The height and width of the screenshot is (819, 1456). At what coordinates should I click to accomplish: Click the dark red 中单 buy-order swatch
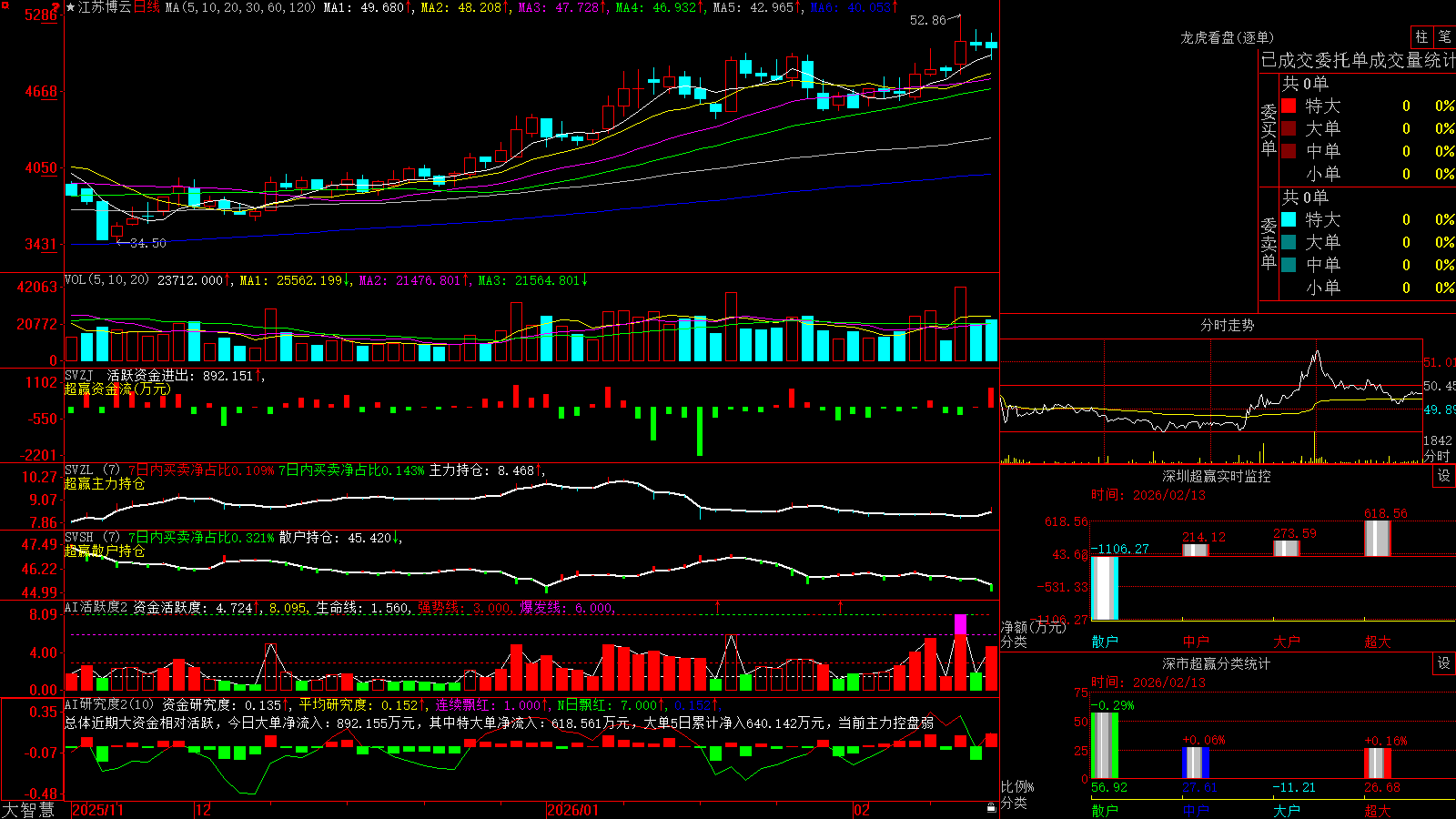[1289, 151]
